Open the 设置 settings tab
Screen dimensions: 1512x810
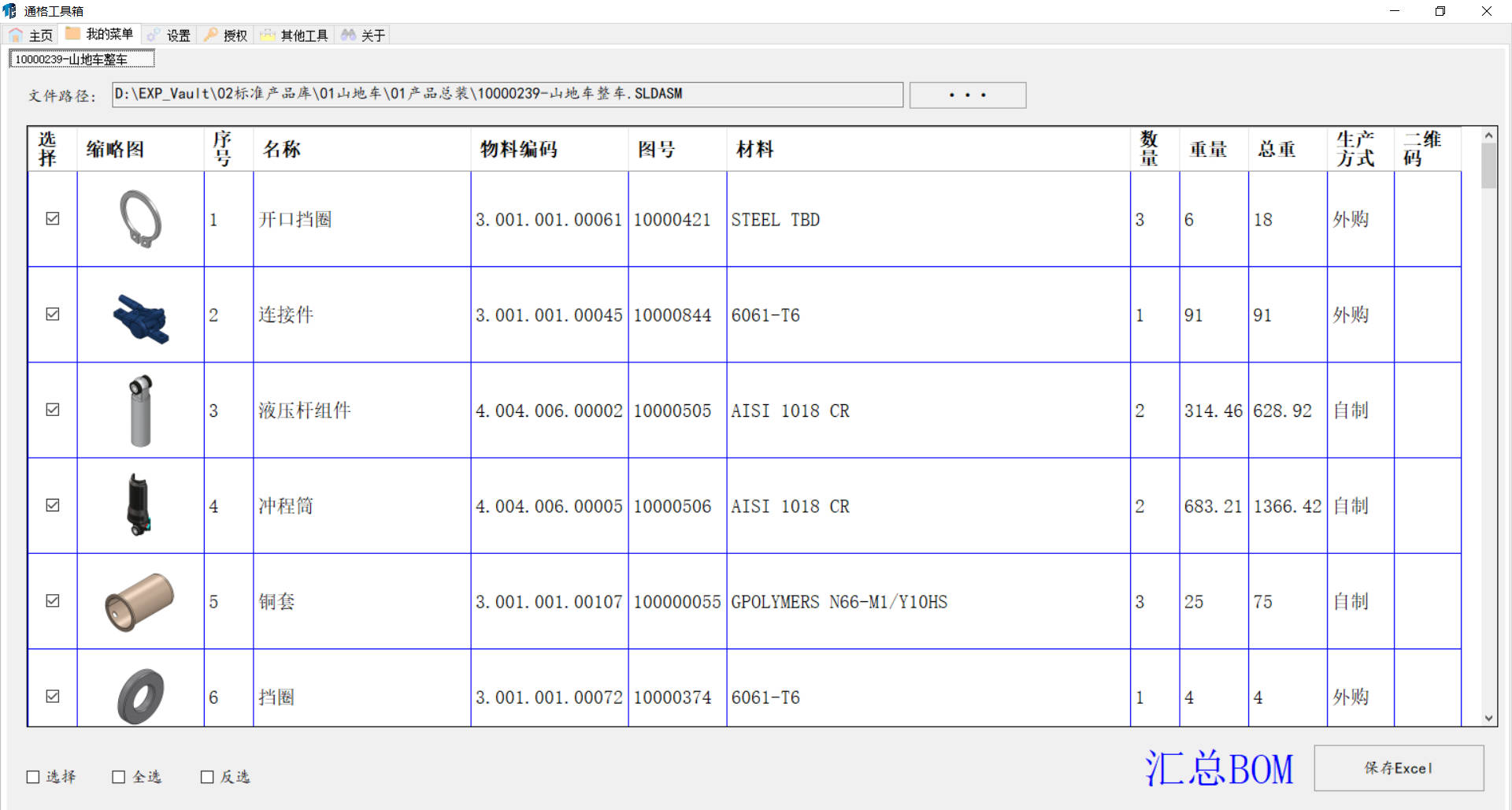[169, 35]
